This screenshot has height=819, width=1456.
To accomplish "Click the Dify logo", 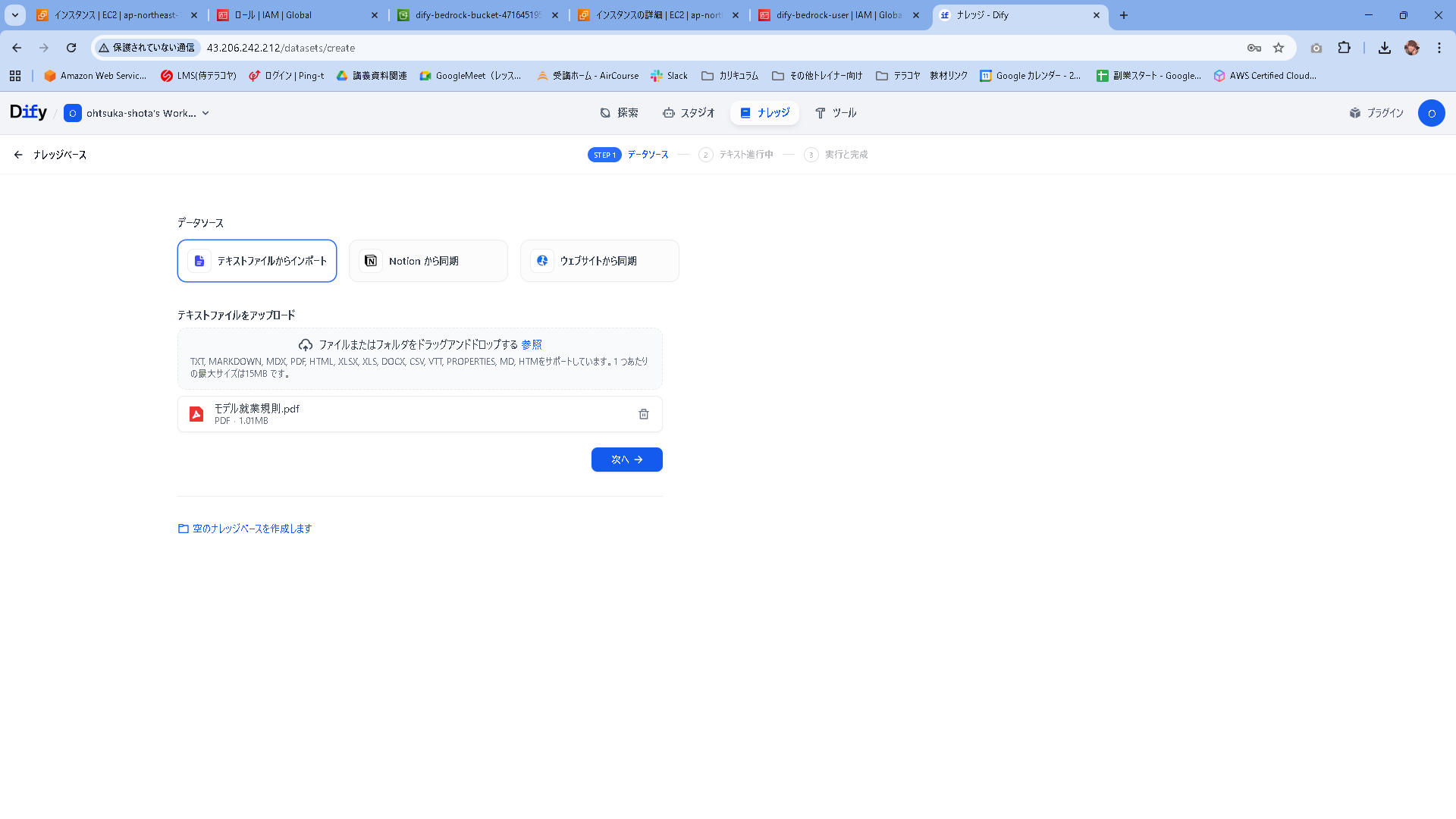I will [x=28, y=111].
